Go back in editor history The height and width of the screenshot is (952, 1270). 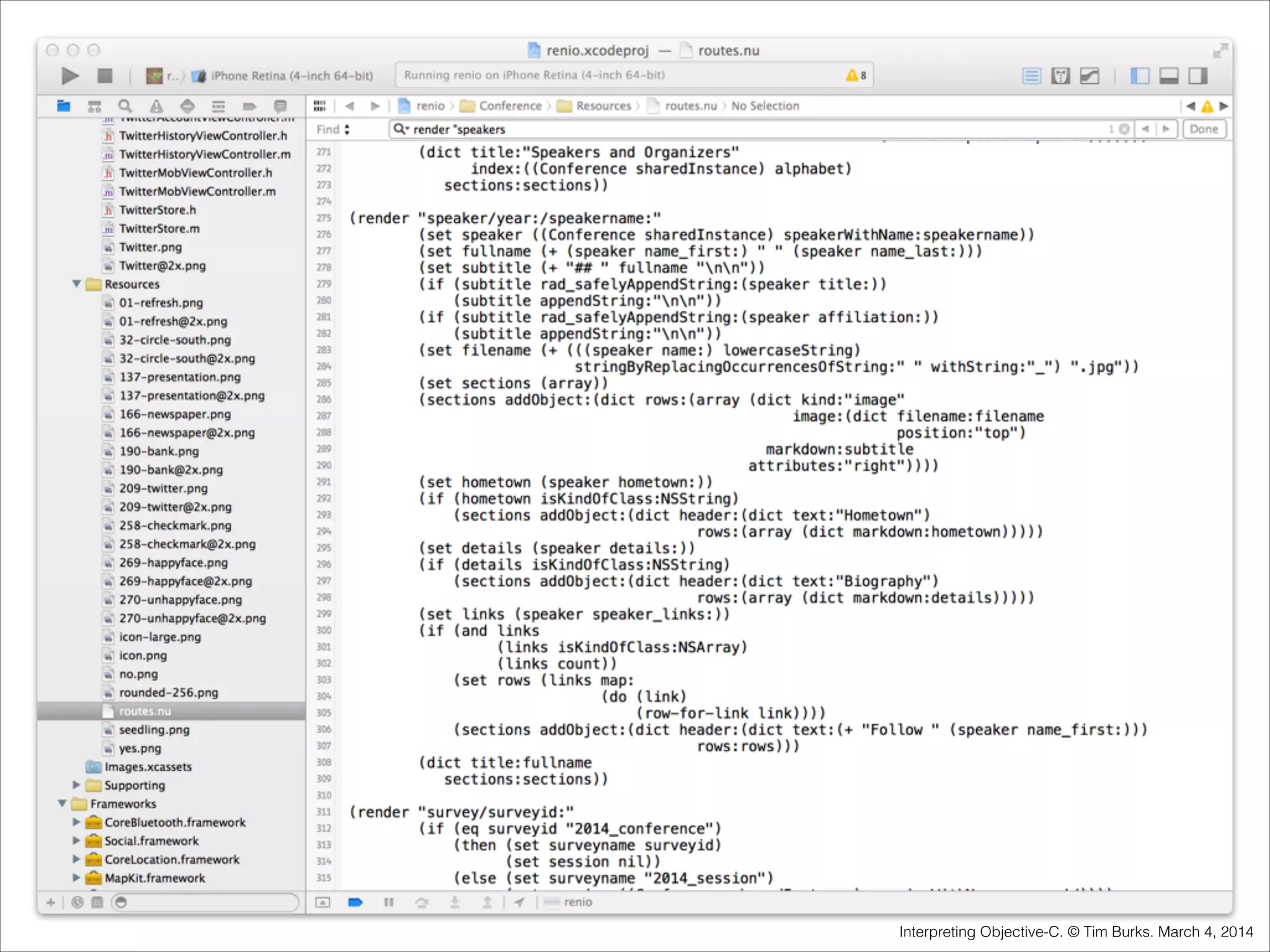(x=350, y=106)
